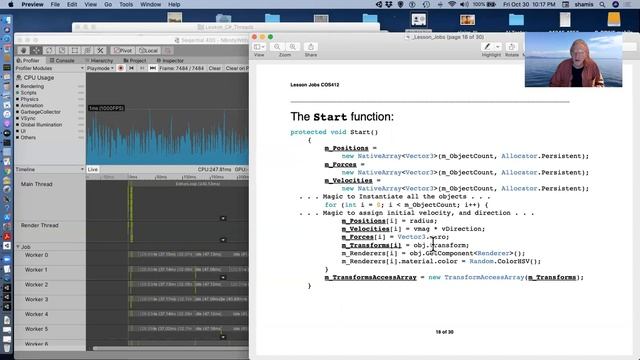640x360 pixels.
Task: Open custom editor tools in Unity toolbar
Action: (100, 50)
